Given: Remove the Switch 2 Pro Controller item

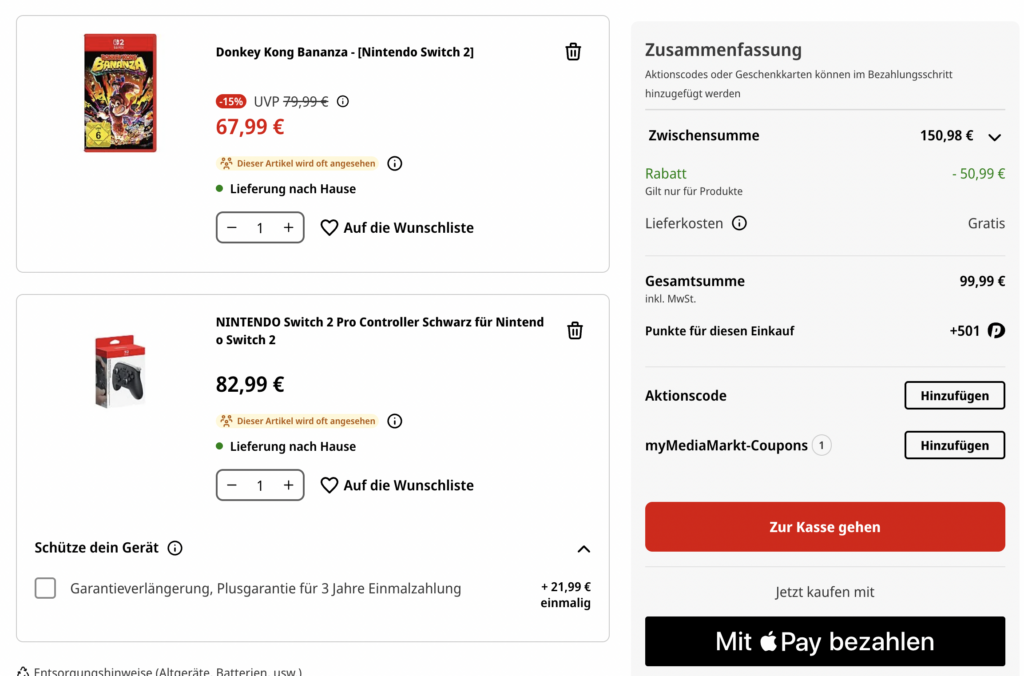Looking at the screenshot, I should 575,330.
